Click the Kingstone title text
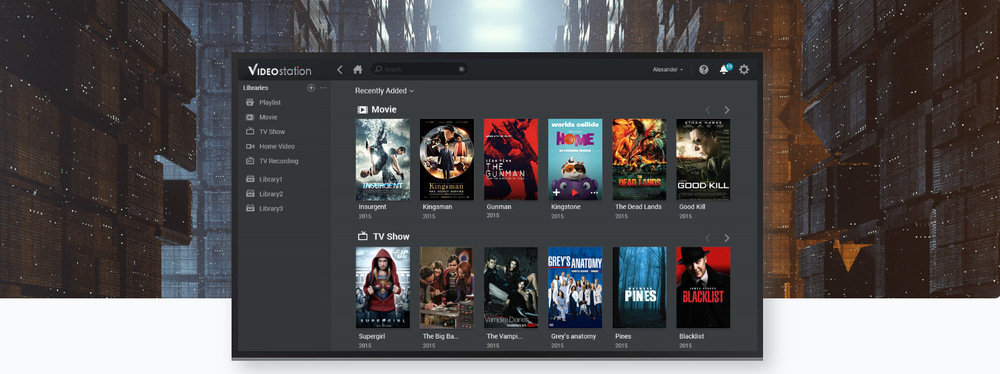 566,207
